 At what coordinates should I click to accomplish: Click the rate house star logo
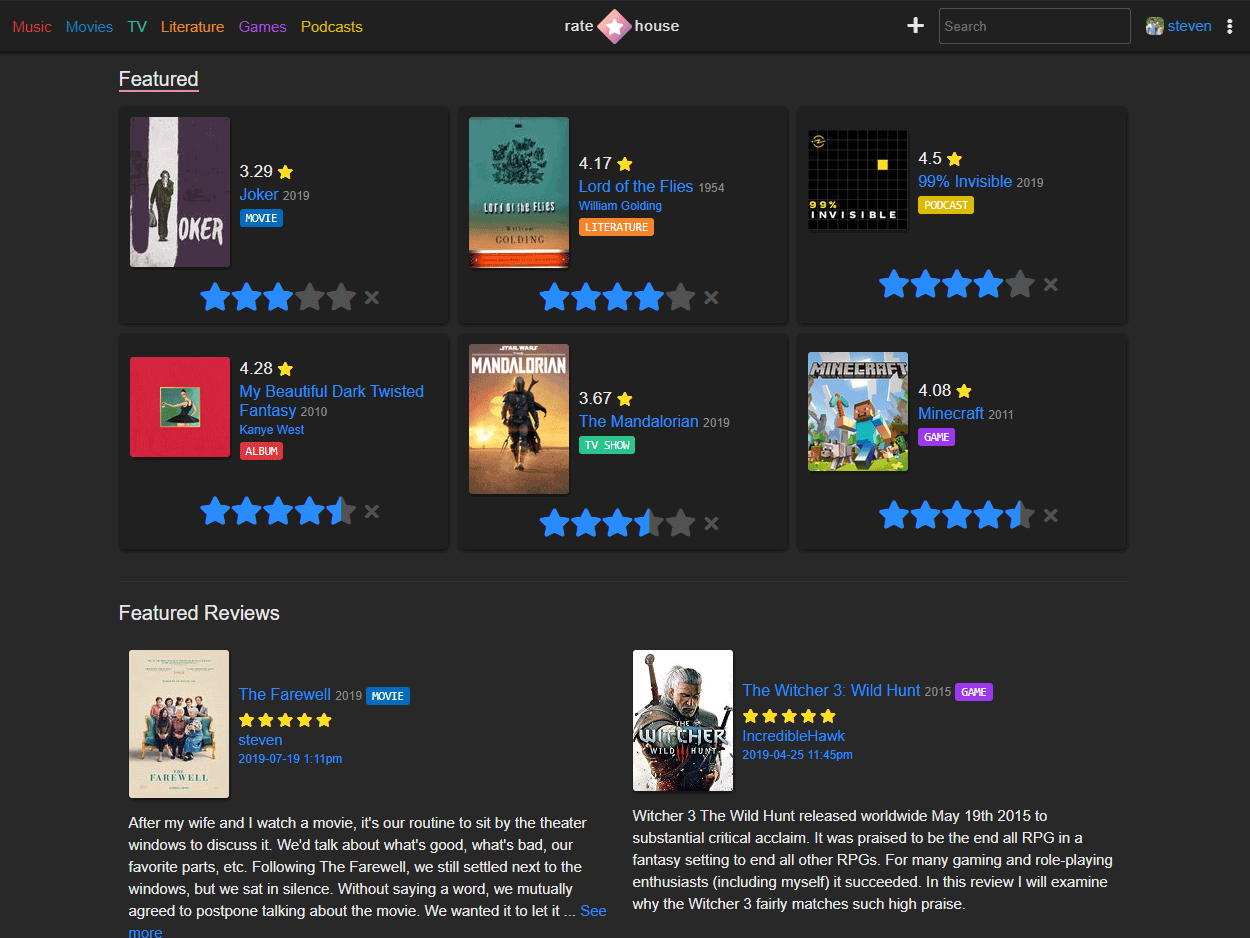(x=614, y=26)
